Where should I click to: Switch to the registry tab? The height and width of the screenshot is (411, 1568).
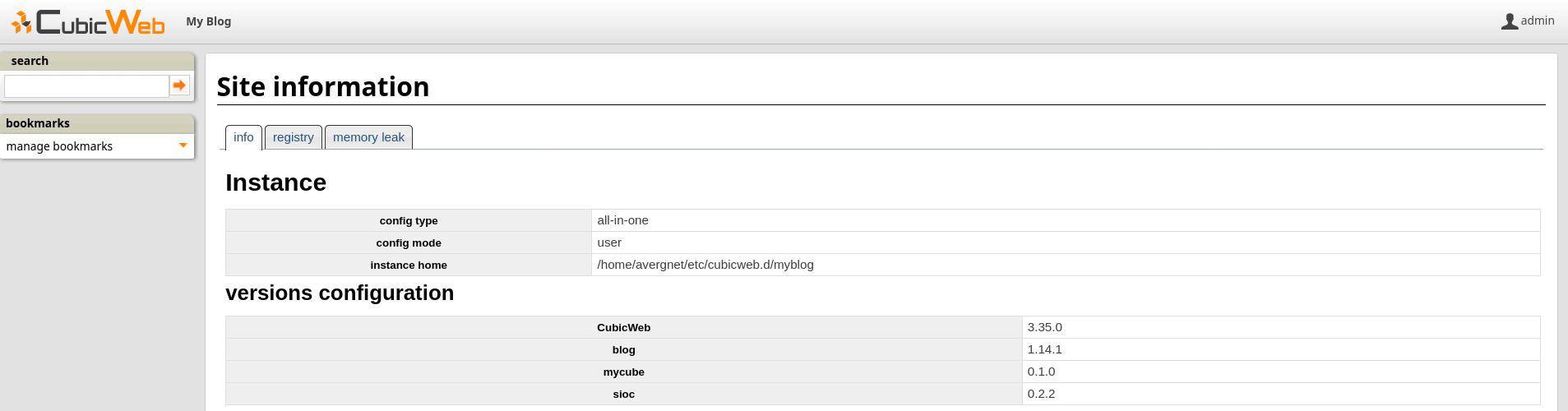[294, 137]
